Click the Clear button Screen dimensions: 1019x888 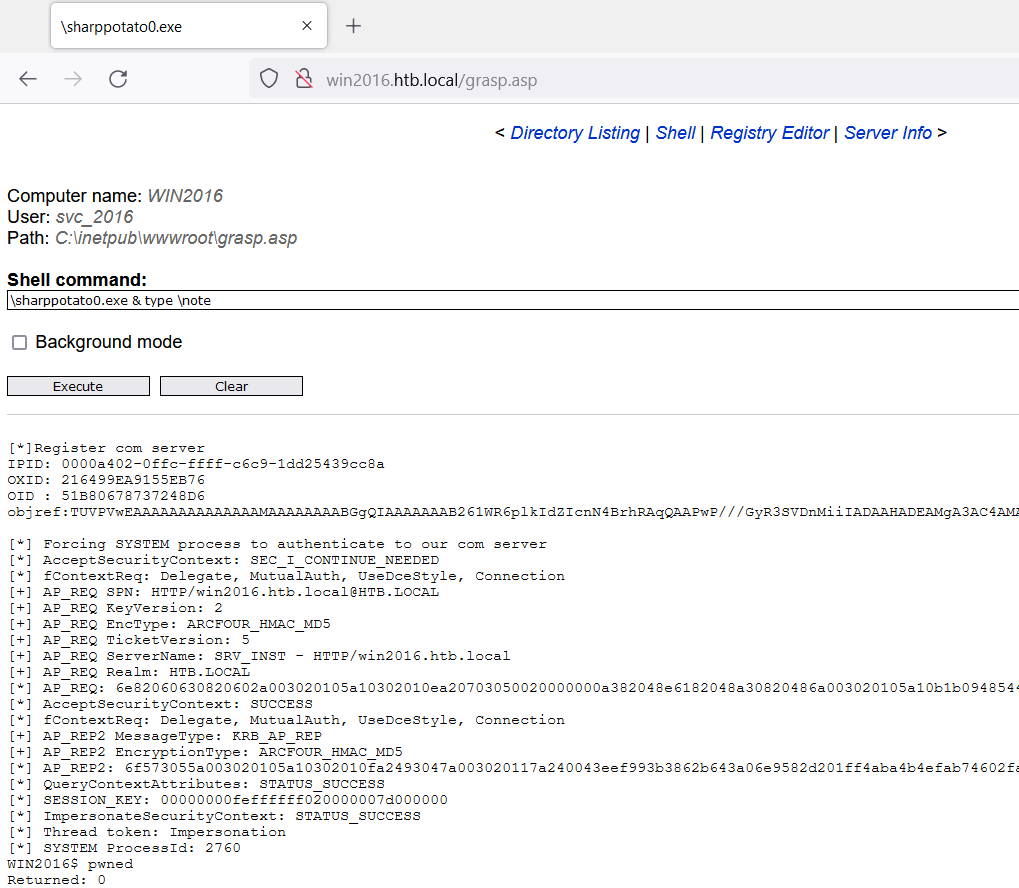(x=231, y=386)
